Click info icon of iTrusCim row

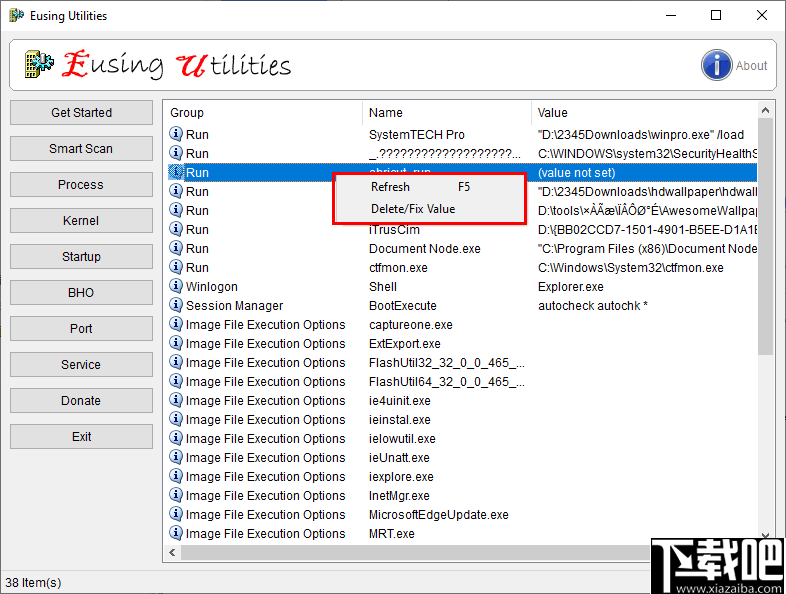point(175,229)
